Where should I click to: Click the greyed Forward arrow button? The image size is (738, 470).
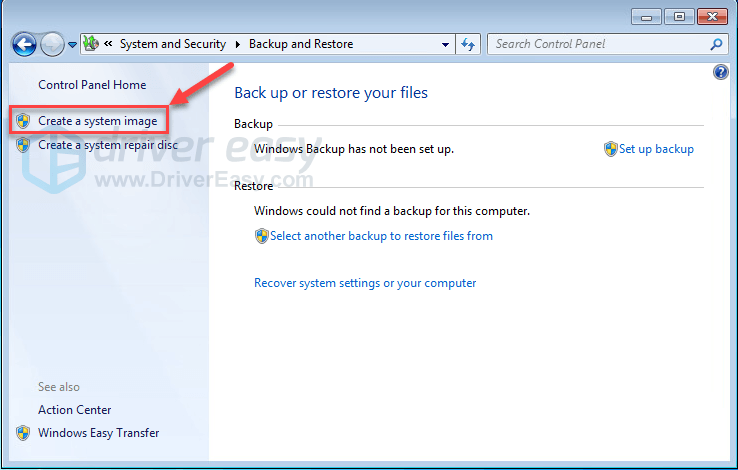coord(52,45)
